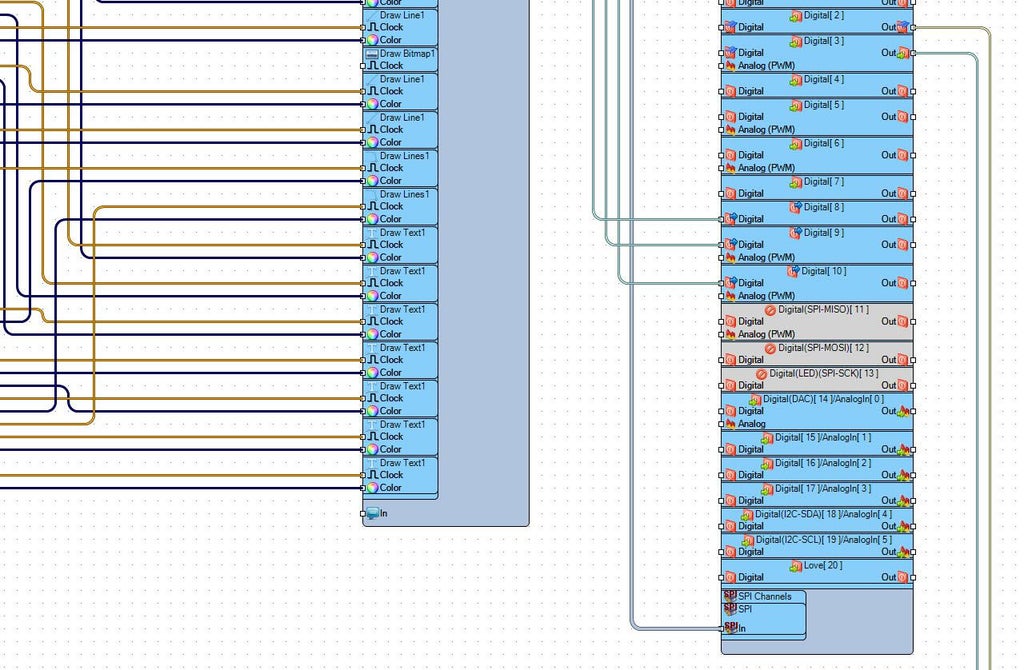
Task: Select the Digital[ 5 ] channel header icon
Action: pos(795,105)
